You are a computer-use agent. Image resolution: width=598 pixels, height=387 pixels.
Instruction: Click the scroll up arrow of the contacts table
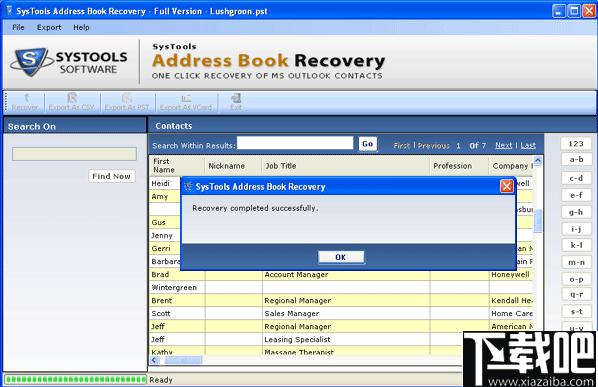click(x=538, y=161)
